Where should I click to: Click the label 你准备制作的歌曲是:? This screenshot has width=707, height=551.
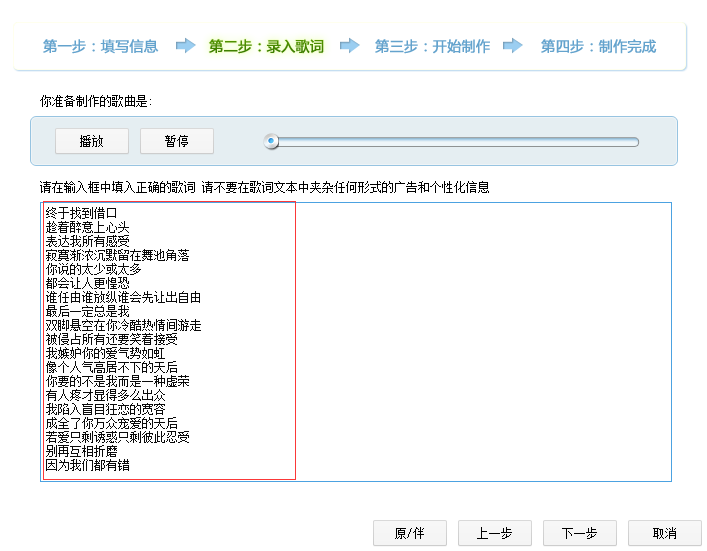[96, 101]
